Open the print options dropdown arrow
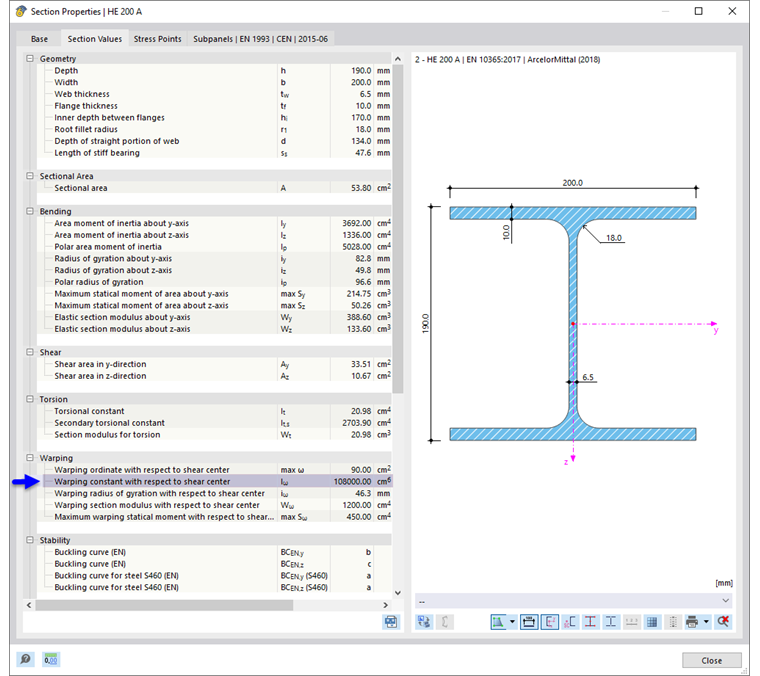Image resolution: width=760 pixels, height=676 pixels. pyautogui.click(x=706, y=621)
